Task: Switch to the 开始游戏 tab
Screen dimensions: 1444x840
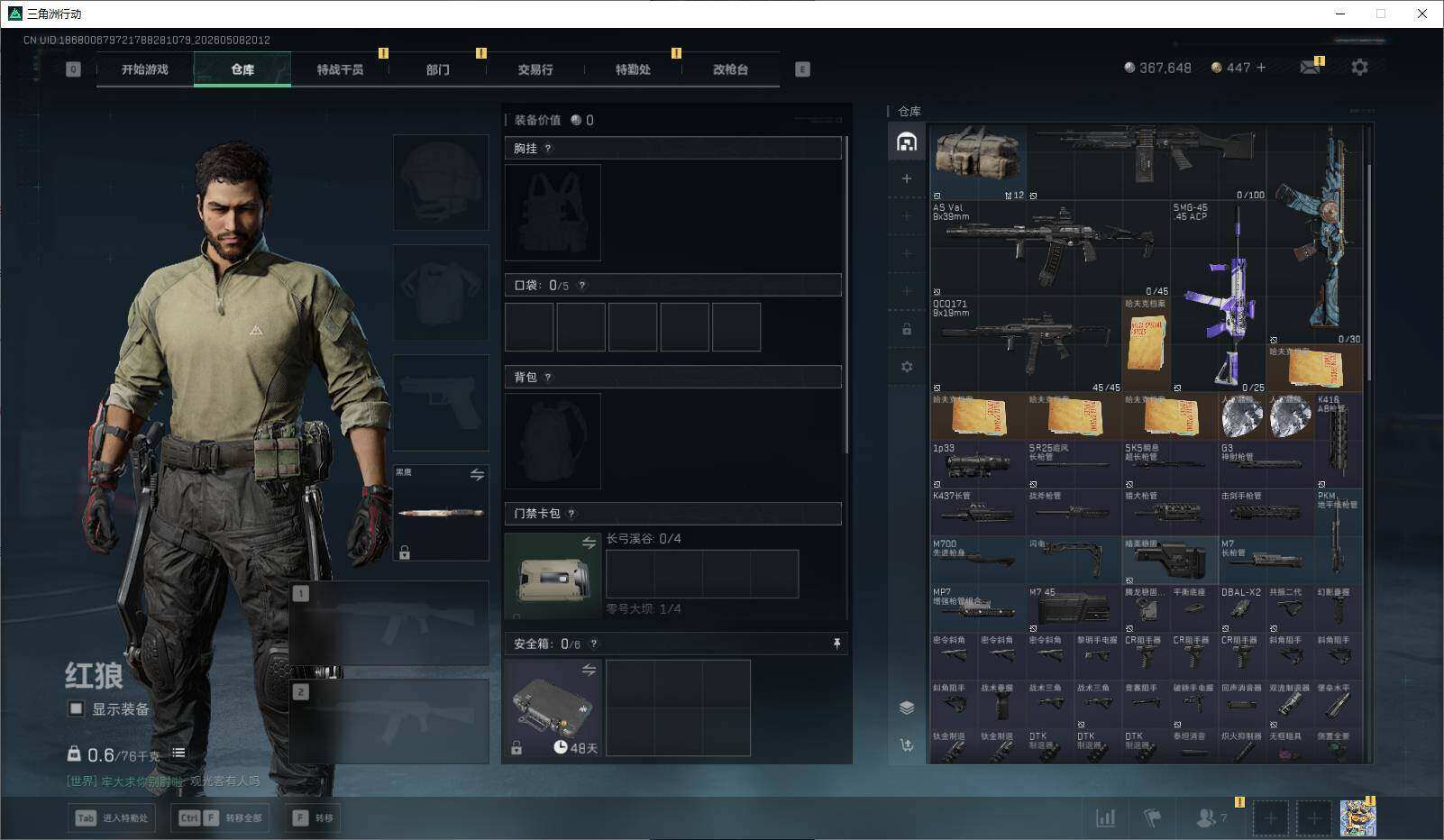Action: click(145, 69)
